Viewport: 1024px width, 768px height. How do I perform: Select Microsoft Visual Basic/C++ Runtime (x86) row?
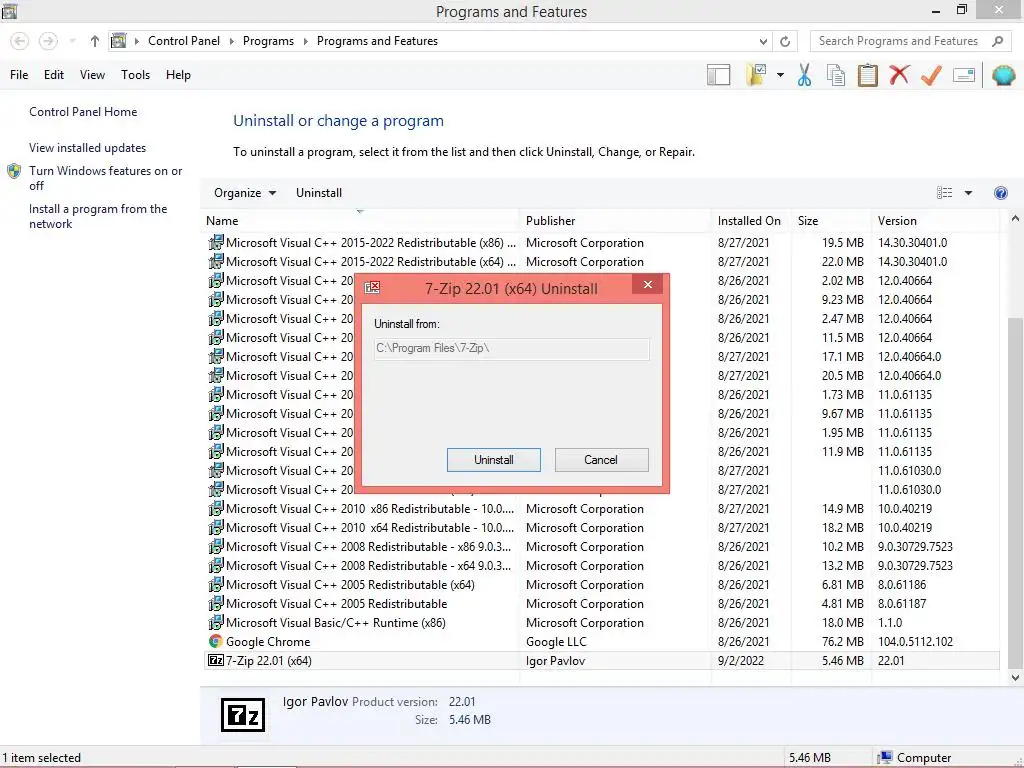click(601, 622)
